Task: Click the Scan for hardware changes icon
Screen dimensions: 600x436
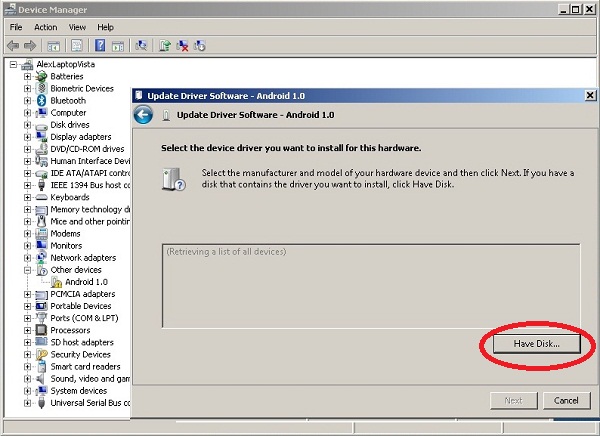Action: (x=141, y=46)
